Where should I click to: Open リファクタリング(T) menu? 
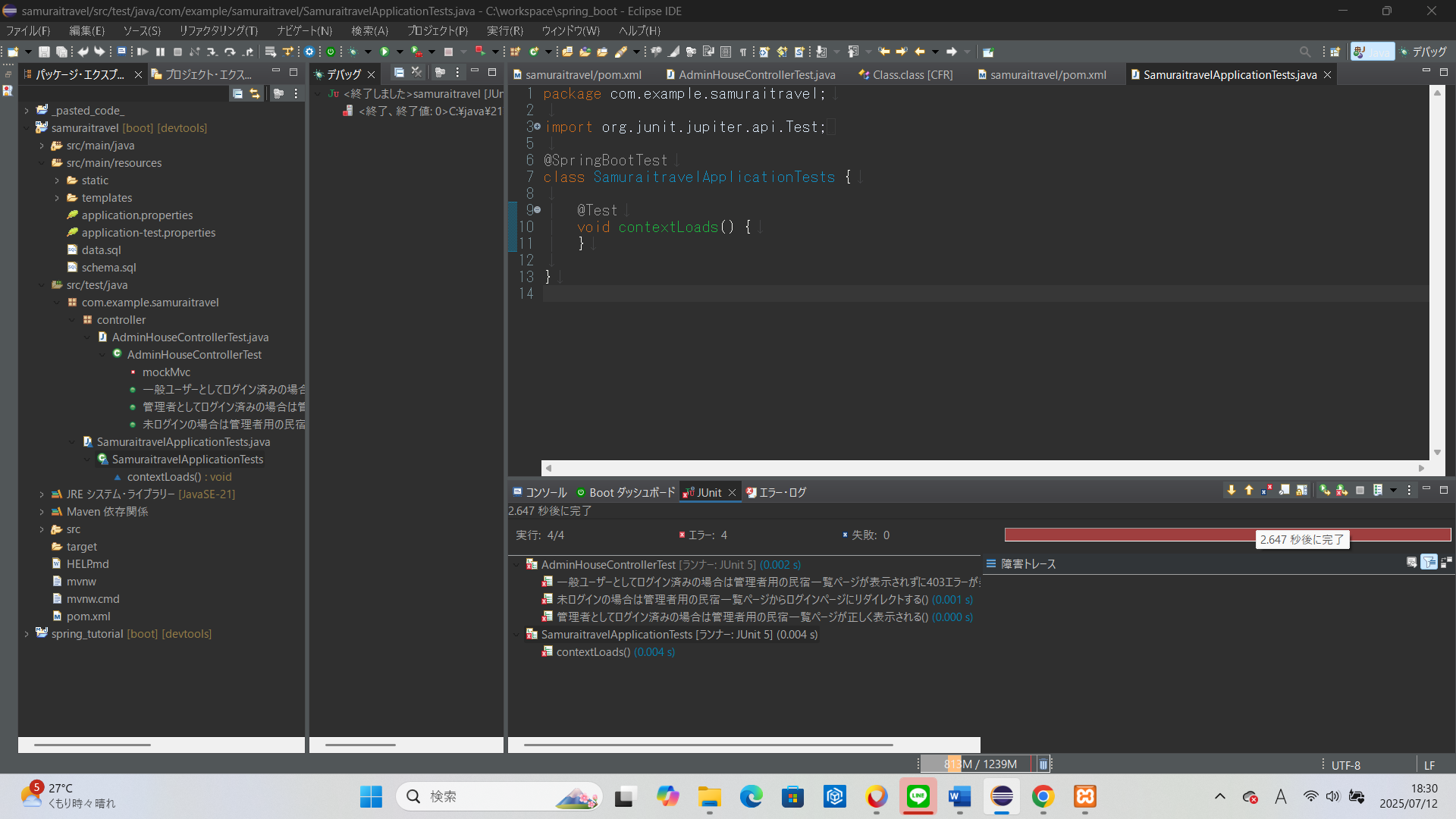click(x=218, y=30)
